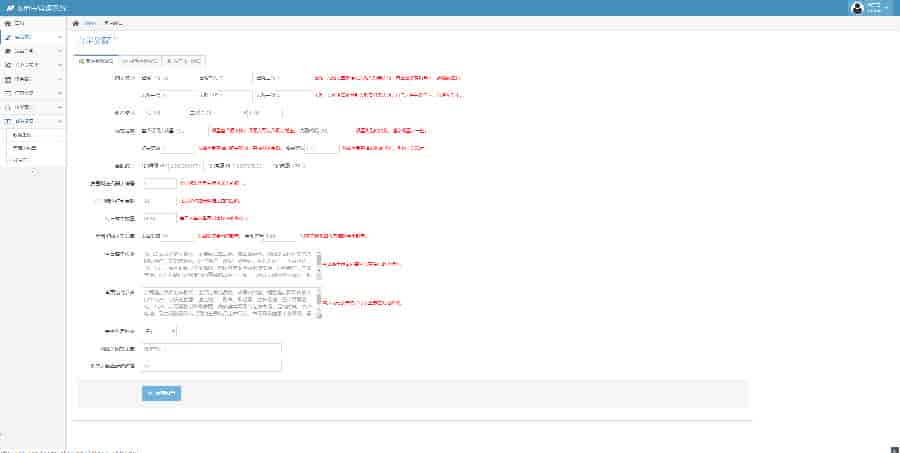Click the lower textarea's scrollbar
Viewport: 900px width, 453px height.
coord(319,303)
